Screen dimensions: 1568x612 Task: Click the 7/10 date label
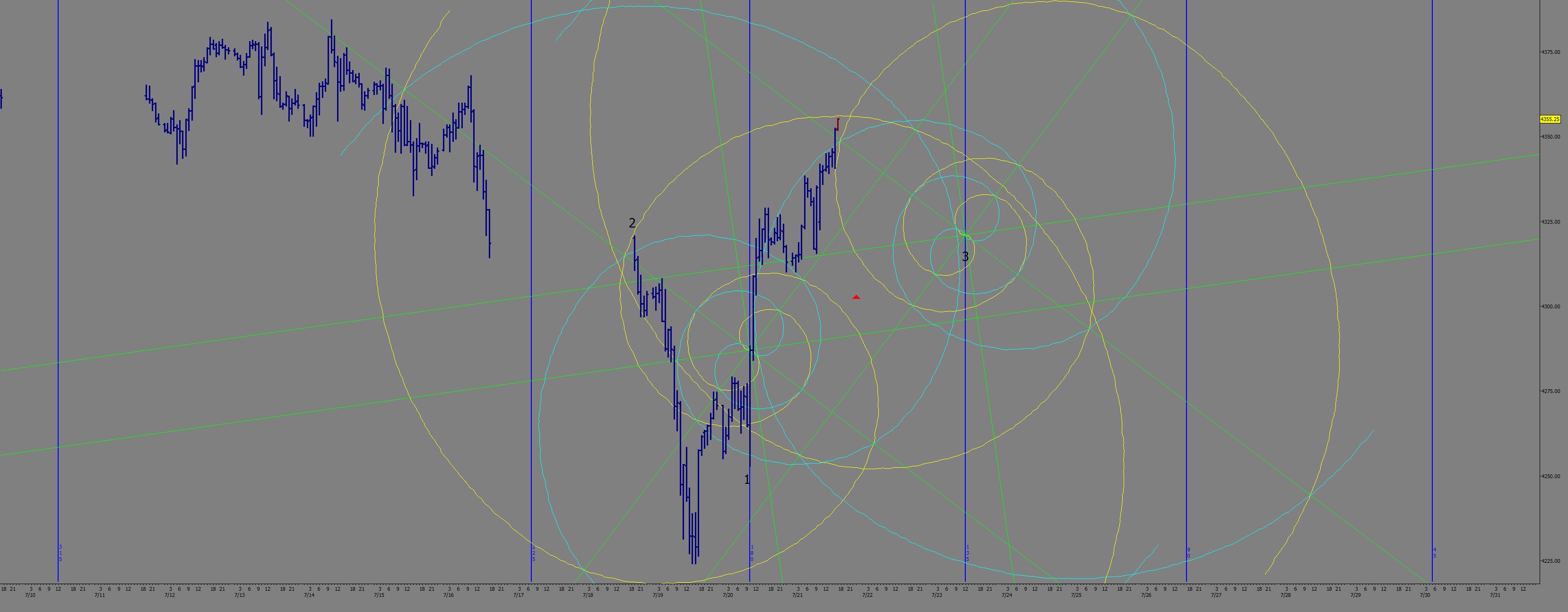pyautogui.click(x=30, y=595)
